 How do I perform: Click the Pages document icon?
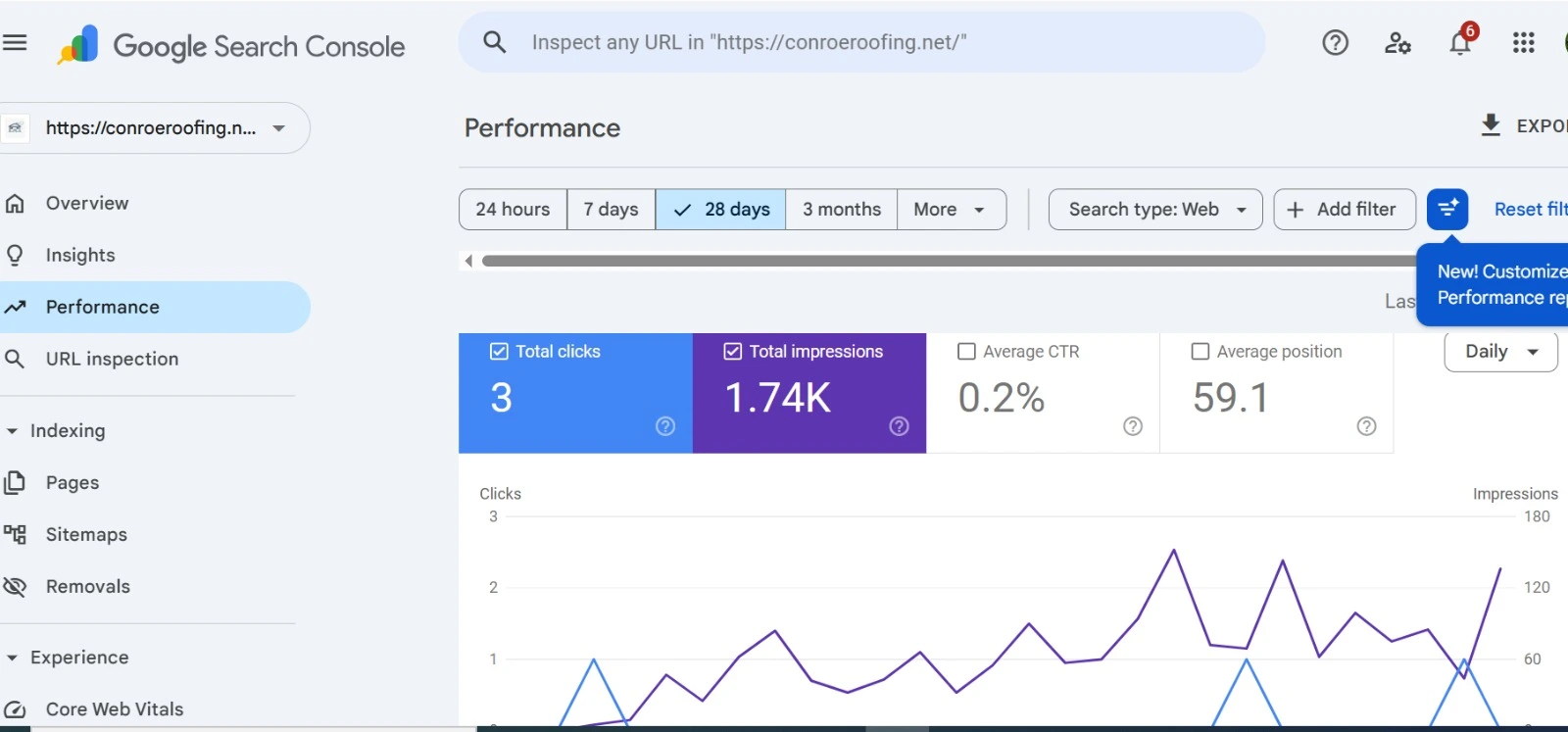click(x=15, y=482)
